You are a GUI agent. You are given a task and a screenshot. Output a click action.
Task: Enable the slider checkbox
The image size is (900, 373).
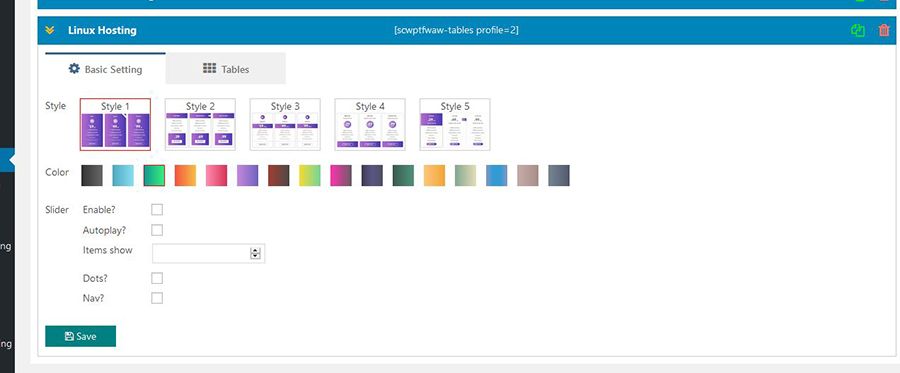[157, 209]
